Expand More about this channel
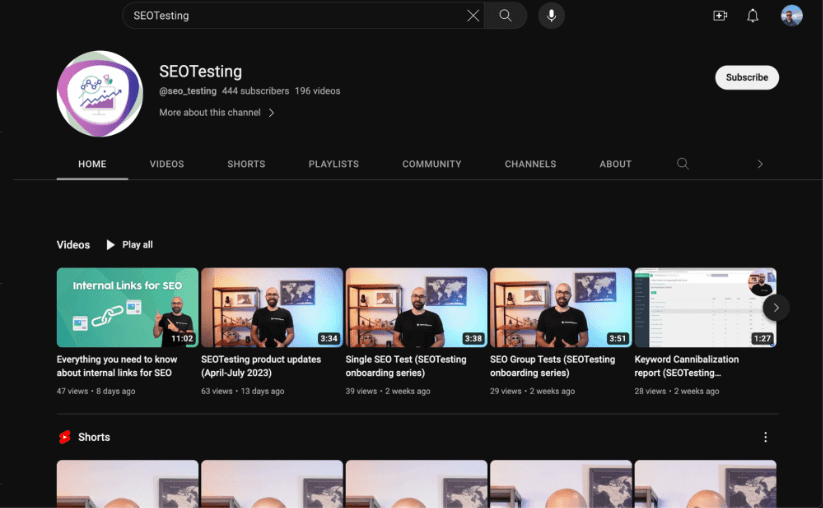This screenshot has height=508, width=823. point(216,113)
